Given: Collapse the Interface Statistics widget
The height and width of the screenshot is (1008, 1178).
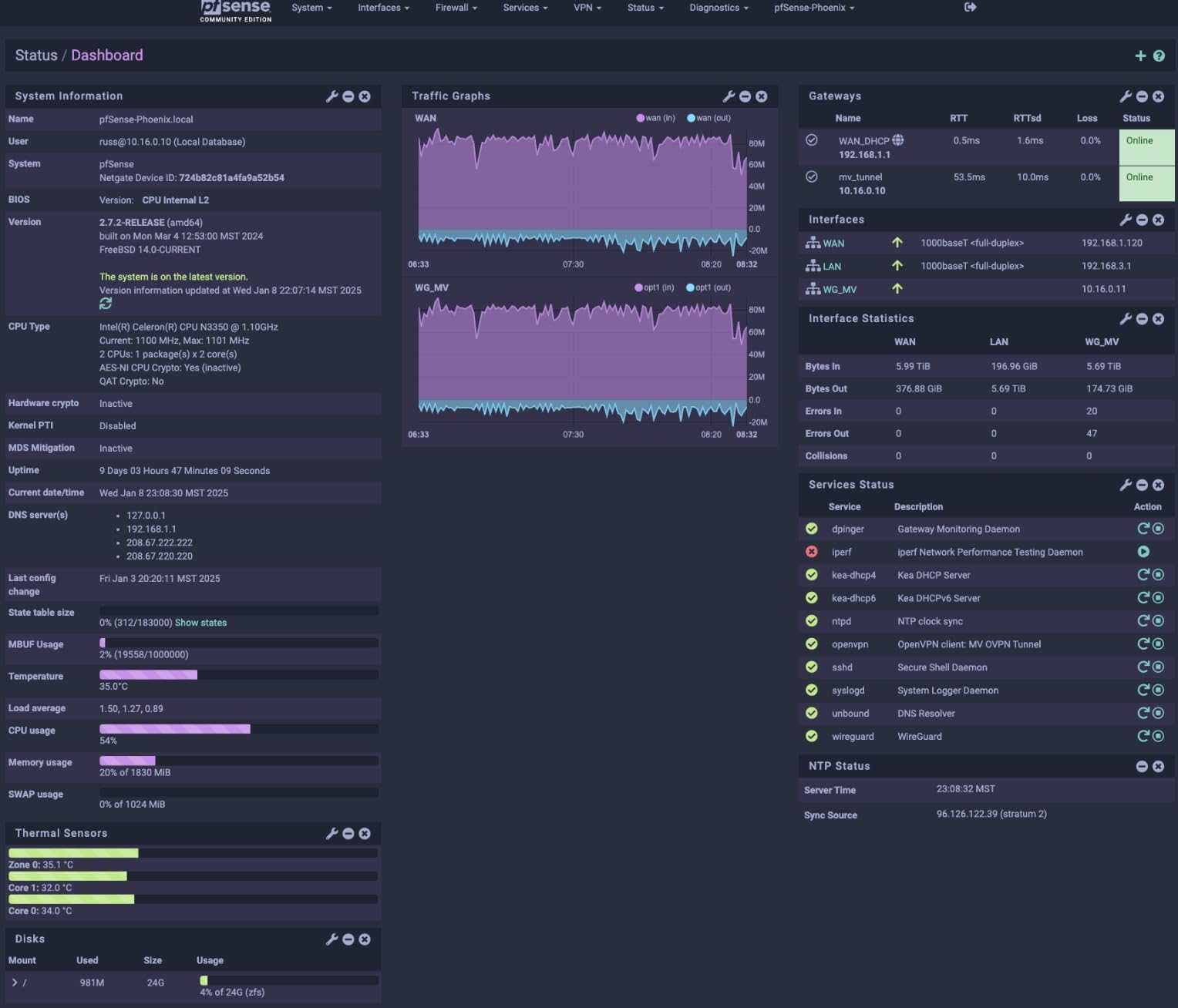Looking at the screenshot, I should [x=1142, y=319].
